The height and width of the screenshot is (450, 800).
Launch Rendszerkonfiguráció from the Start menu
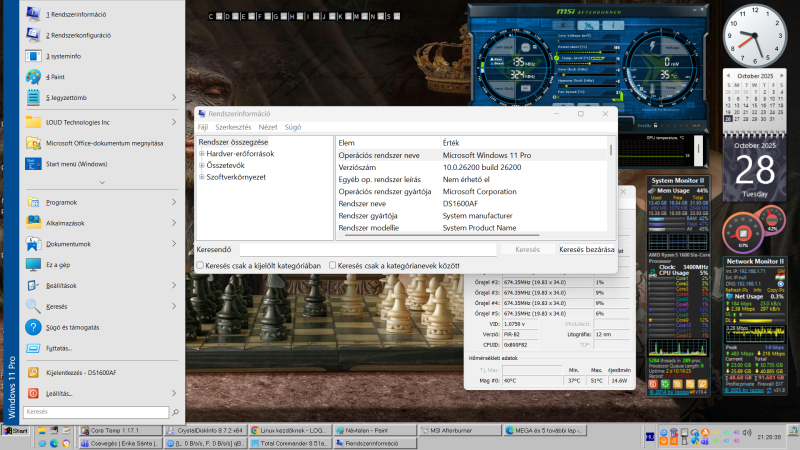pos(102,35)
